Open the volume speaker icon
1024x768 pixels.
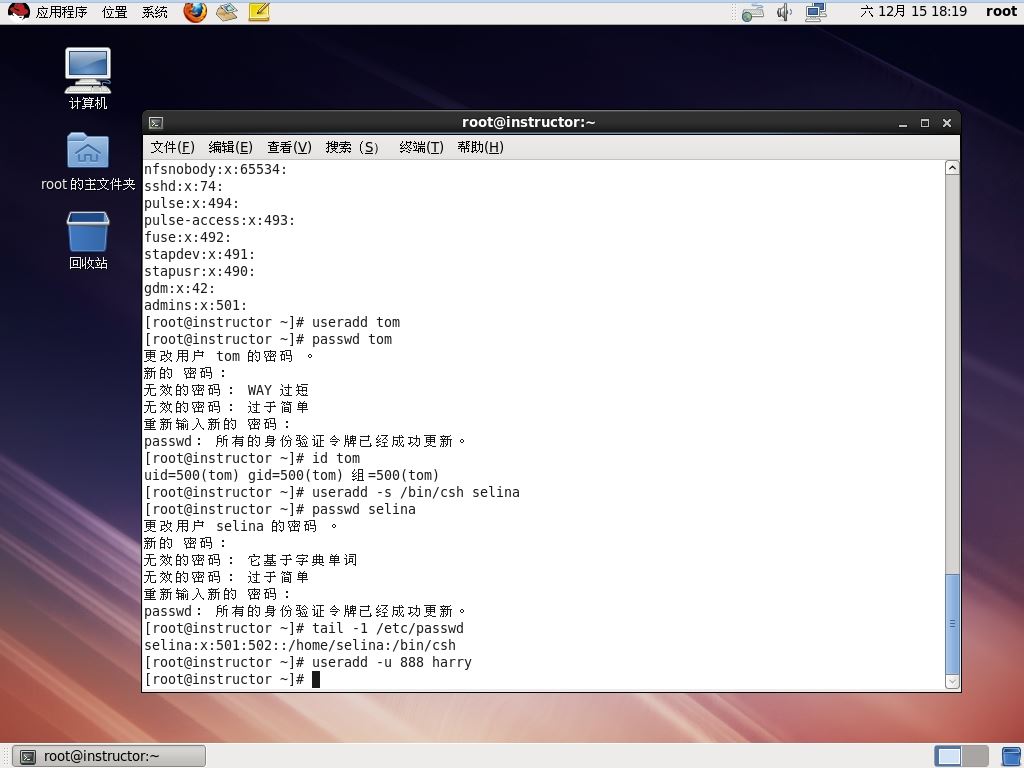tap(784, 12)
